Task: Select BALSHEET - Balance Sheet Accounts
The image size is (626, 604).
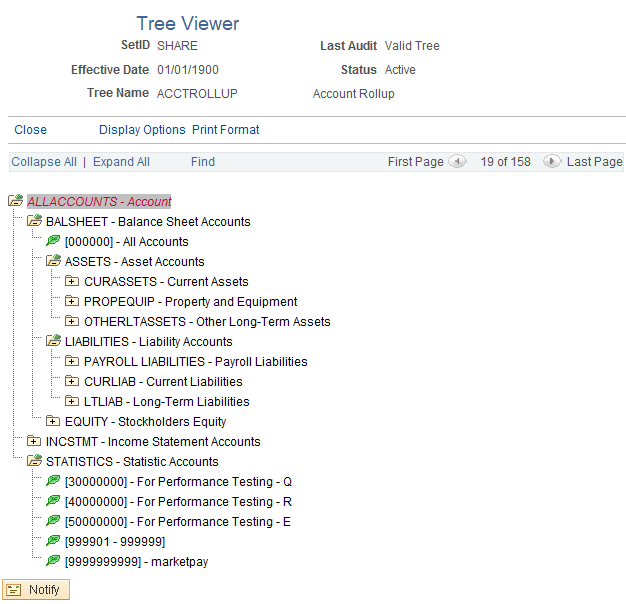Action: pos(148,222)
